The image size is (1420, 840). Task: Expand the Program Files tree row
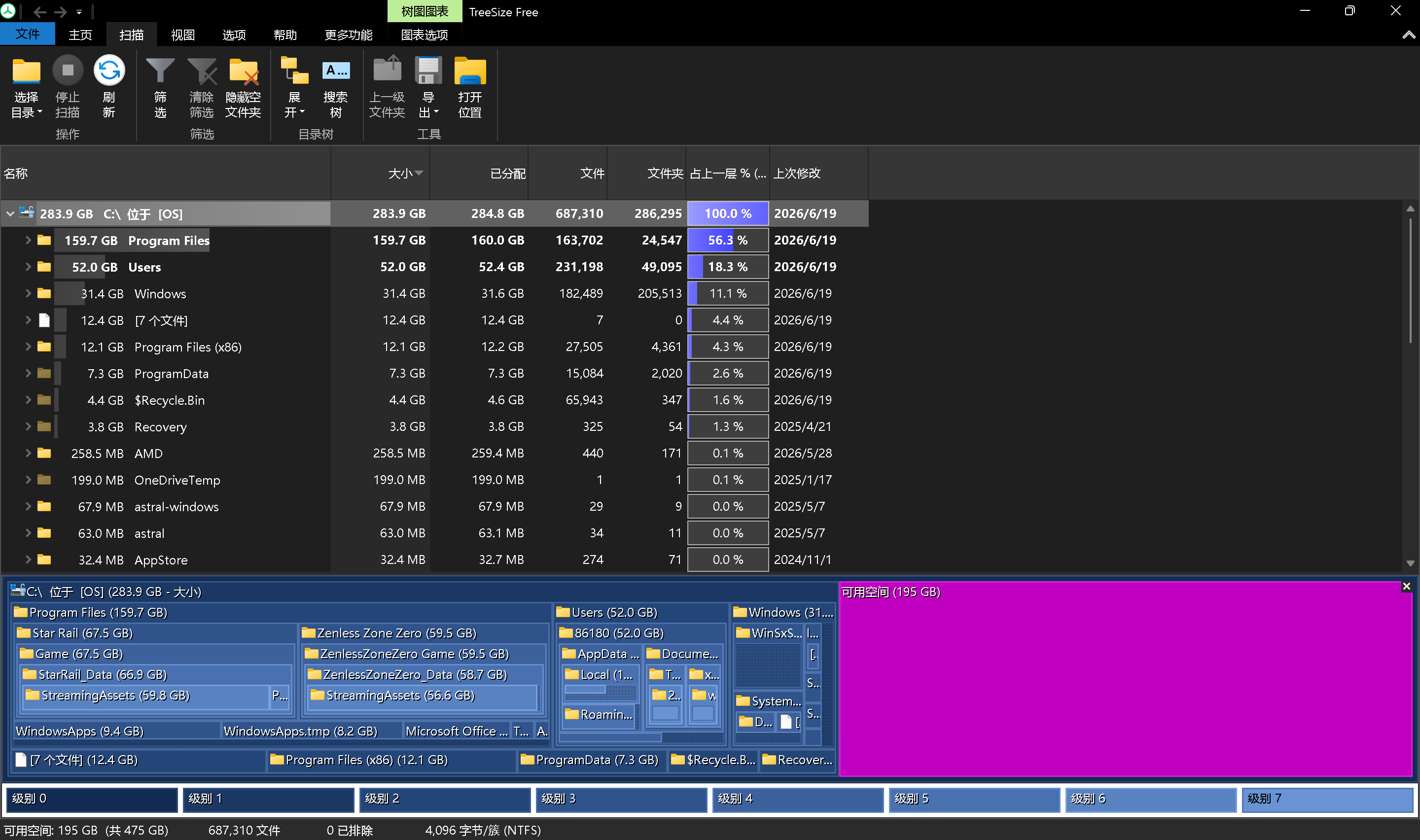(x=27, y=240)
